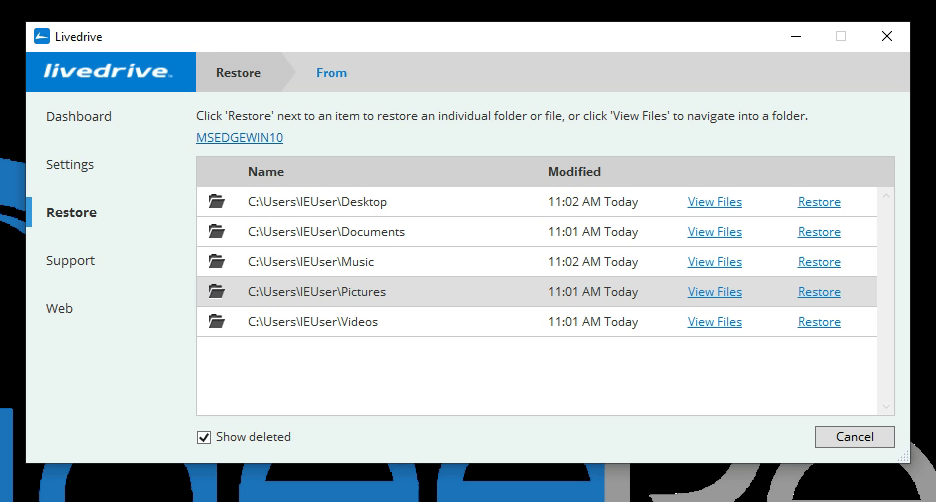Select the Videos row folder icon
The width and height of the screenshot is (936, 502).
click(x=217, y=322)
